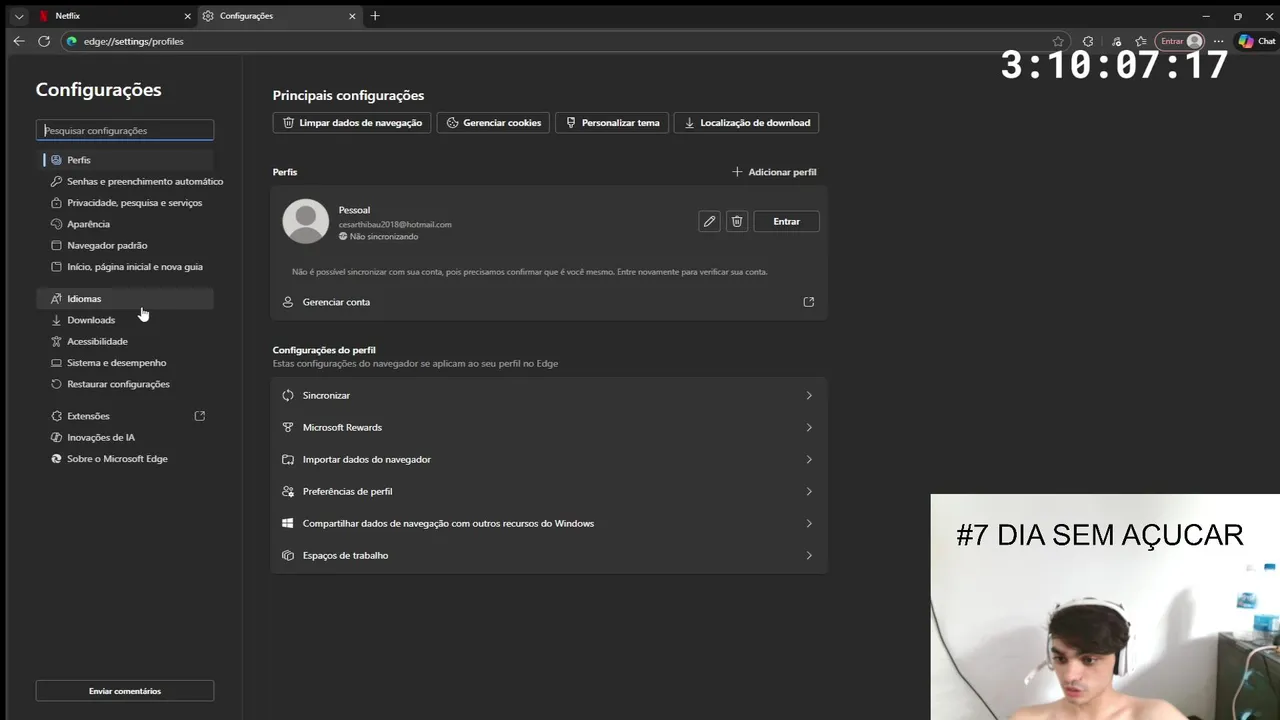The height and width of the screenshot is (720, 1280).
Task: Click Adicionar perfil
Action: tap(774, 172)
